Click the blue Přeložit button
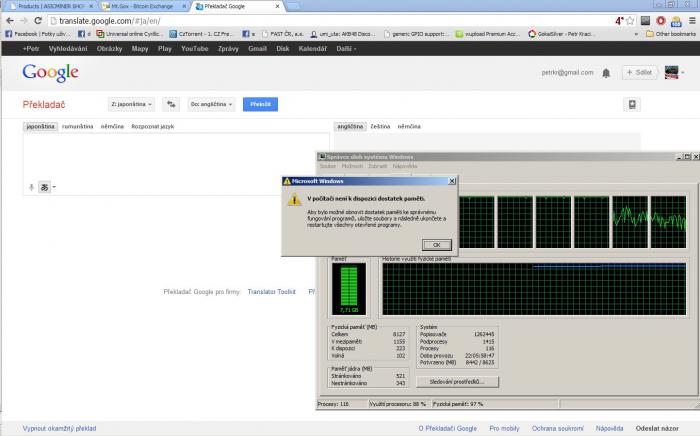 260,104
